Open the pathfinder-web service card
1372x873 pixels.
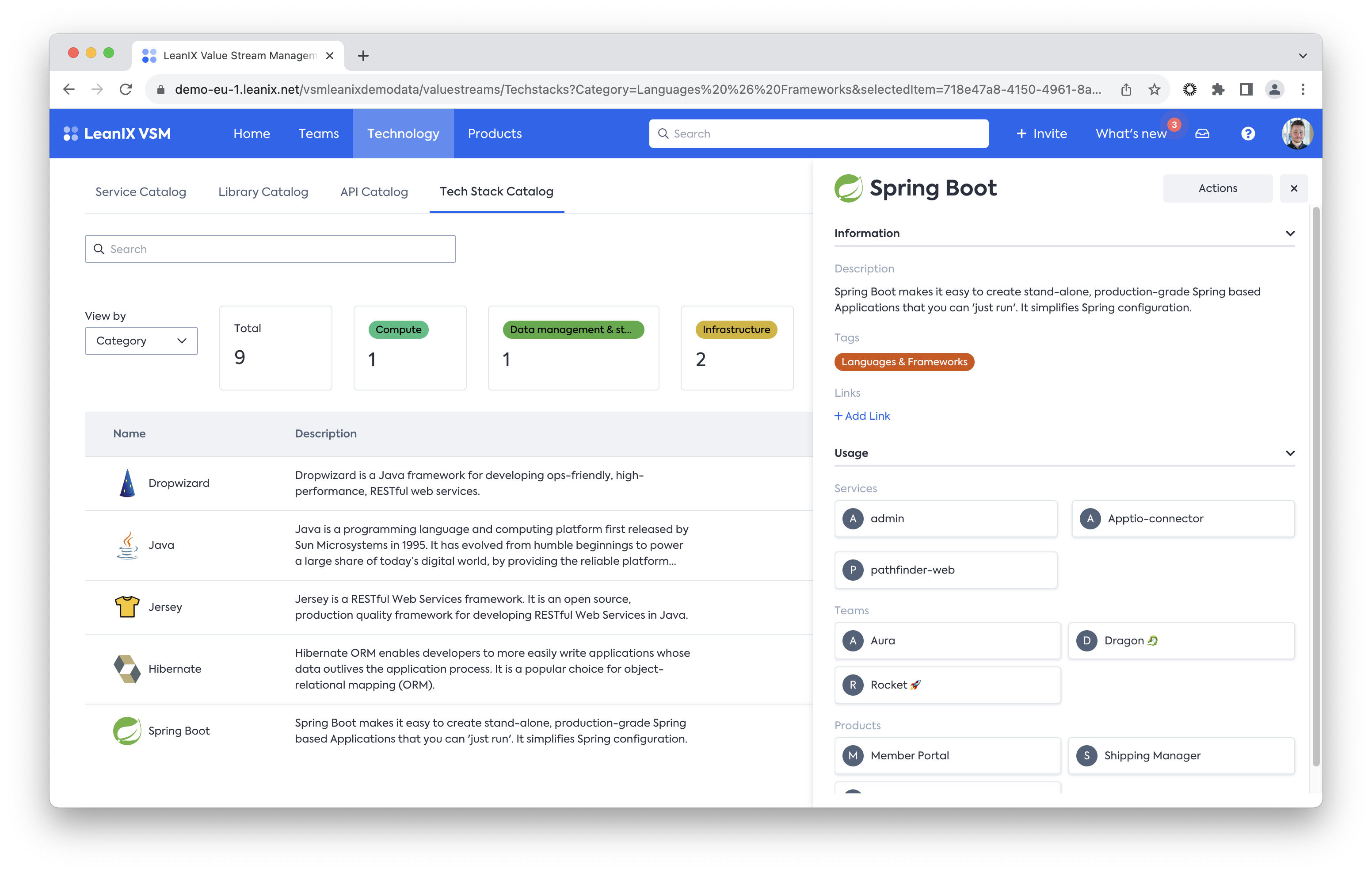coord(946,570)
